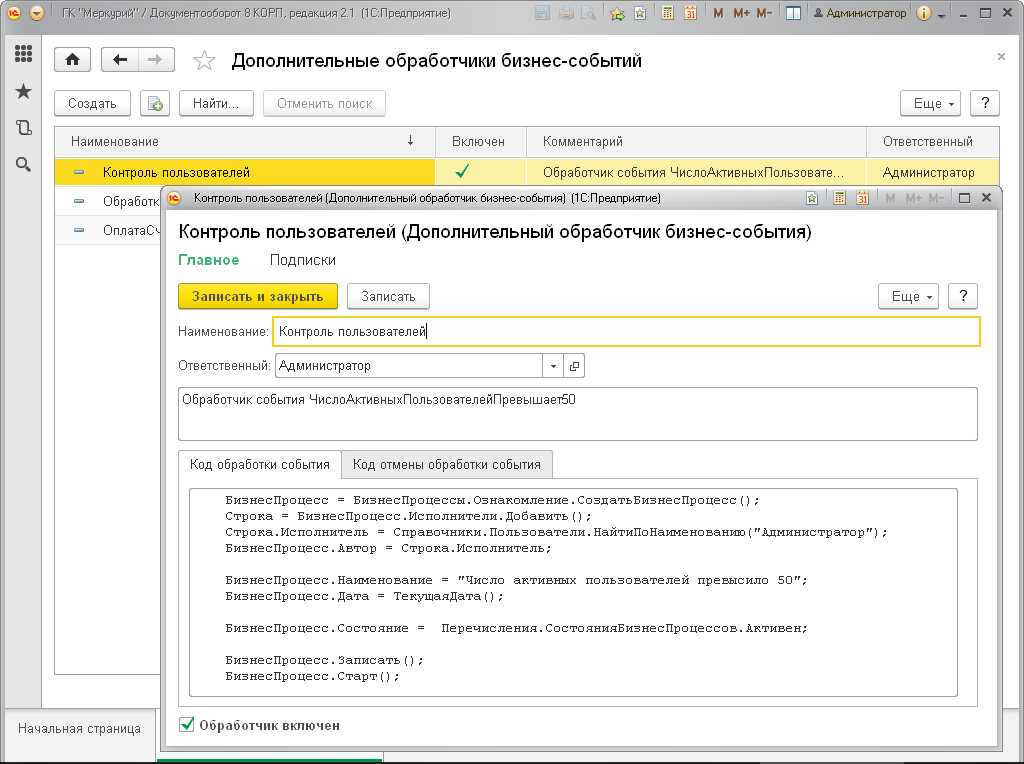Screen dimensions: 1024x764
Task: Sort by the Наименование column header
Action: [244, 141]
